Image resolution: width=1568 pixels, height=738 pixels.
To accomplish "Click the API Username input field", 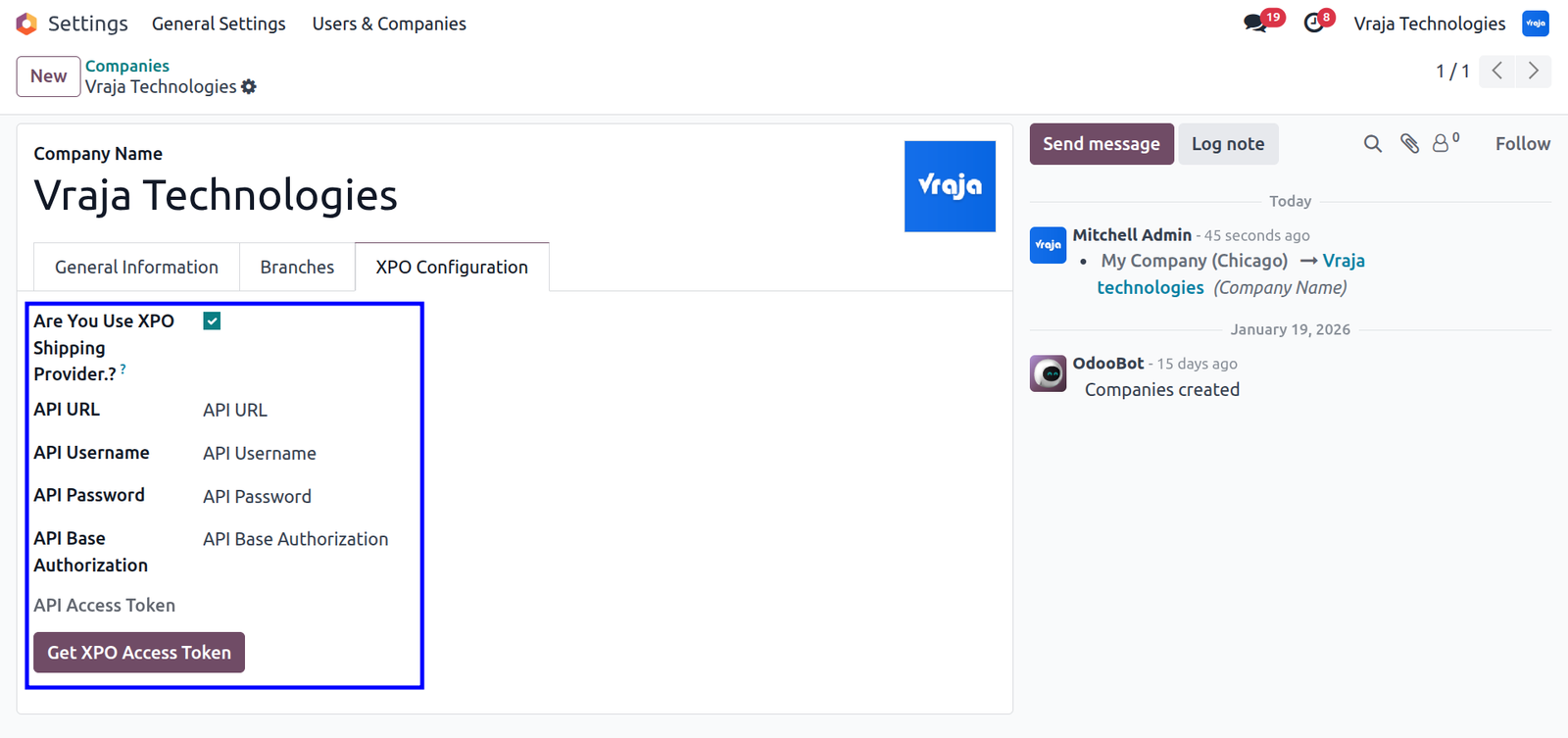I will [306, 454].
